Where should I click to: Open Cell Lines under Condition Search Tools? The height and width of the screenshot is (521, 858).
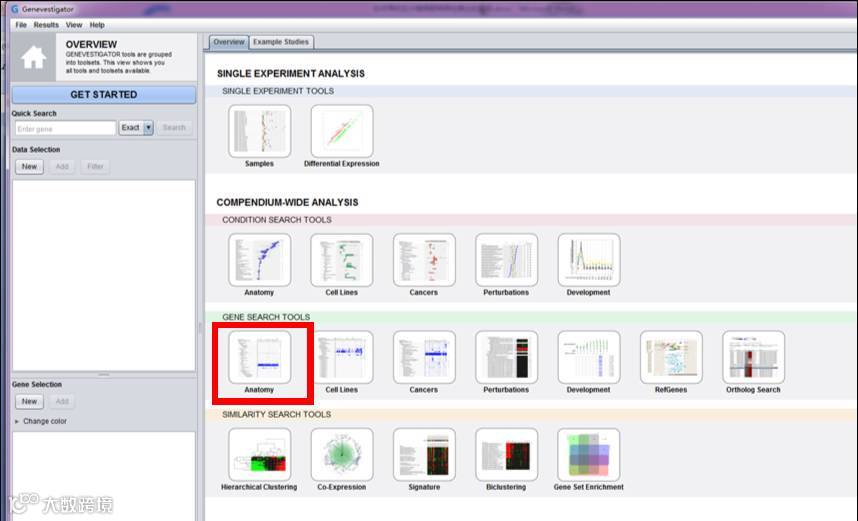tap(342, 260)
